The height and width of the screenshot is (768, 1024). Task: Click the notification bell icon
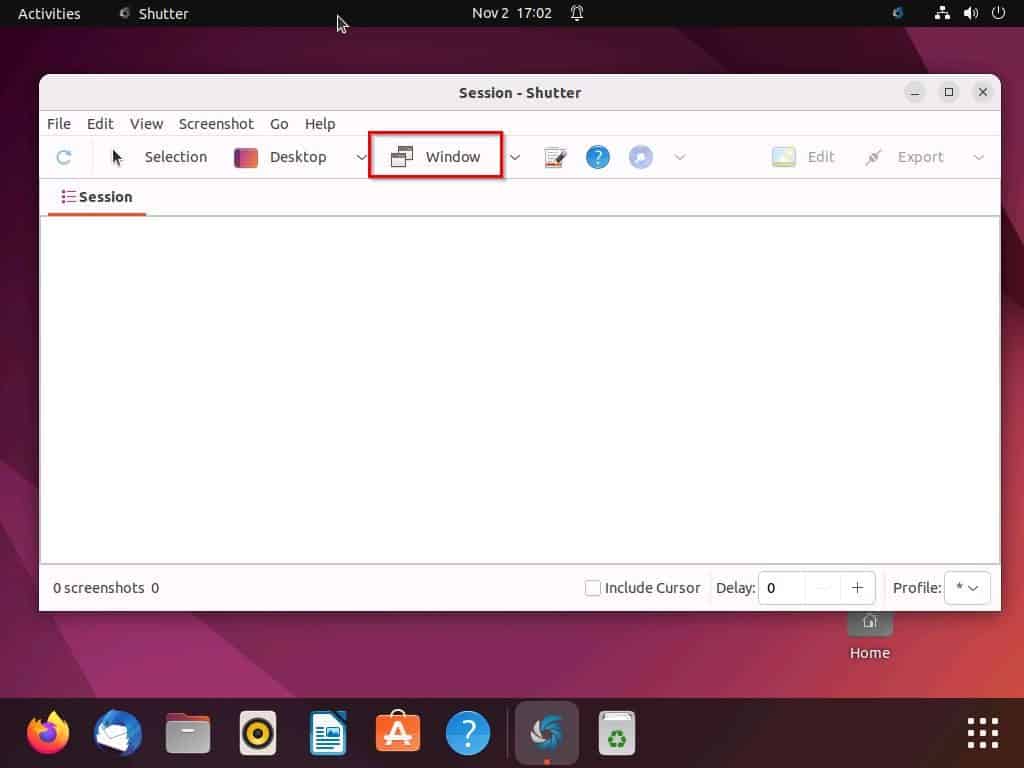577,13
